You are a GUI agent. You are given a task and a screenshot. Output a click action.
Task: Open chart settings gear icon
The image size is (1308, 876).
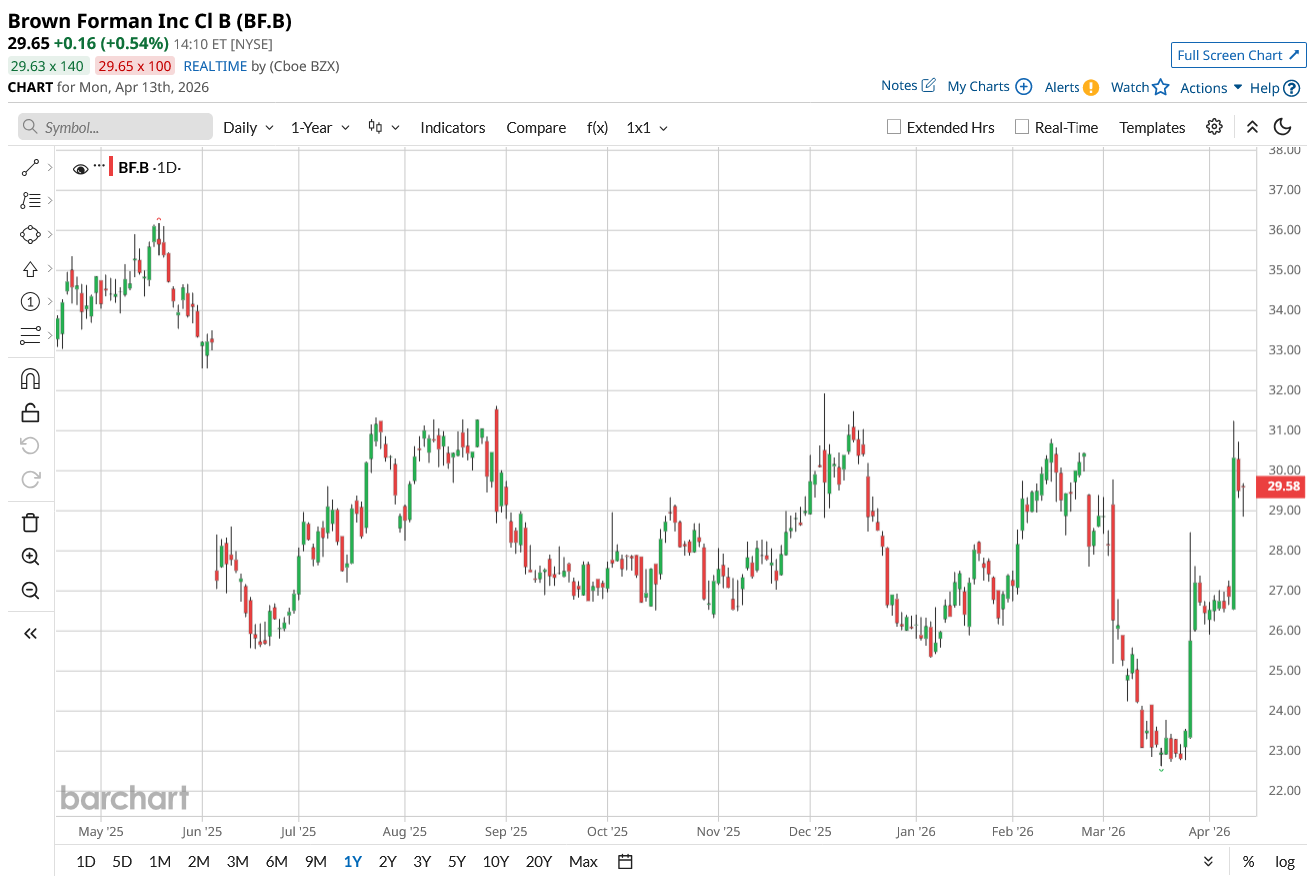point(1214,127)
